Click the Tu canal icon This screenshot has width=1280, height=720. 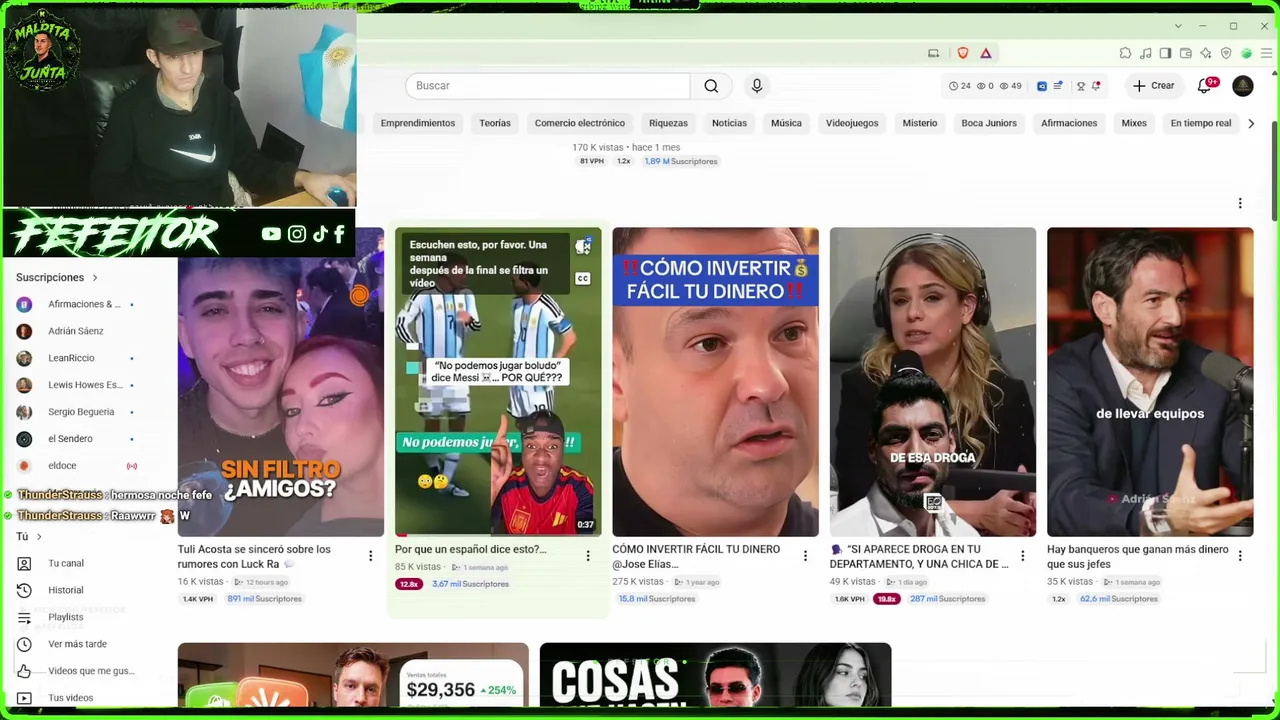click(24, 563)
